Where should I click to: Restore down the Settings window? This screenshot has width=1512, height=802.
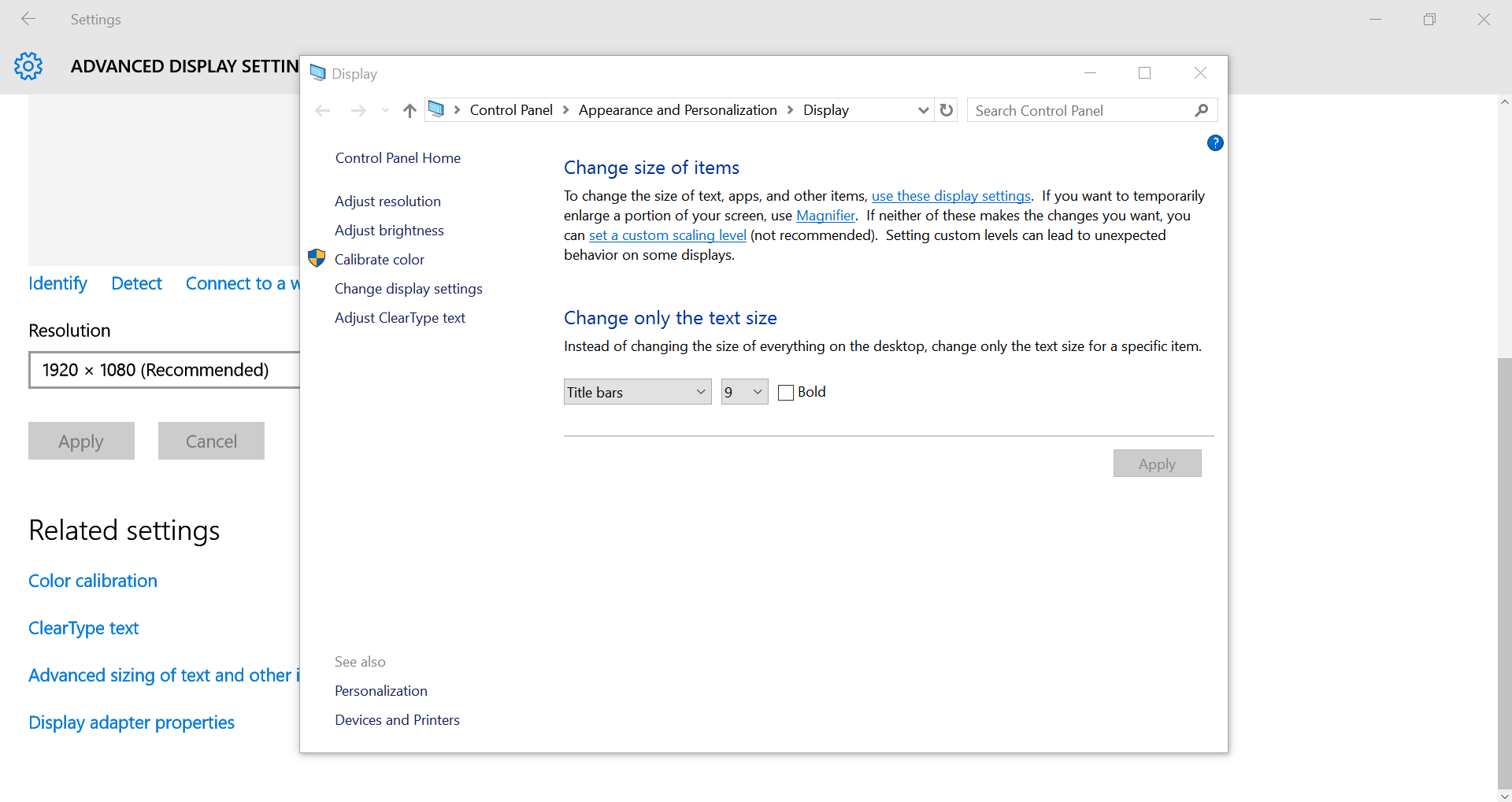(1430, 19)
